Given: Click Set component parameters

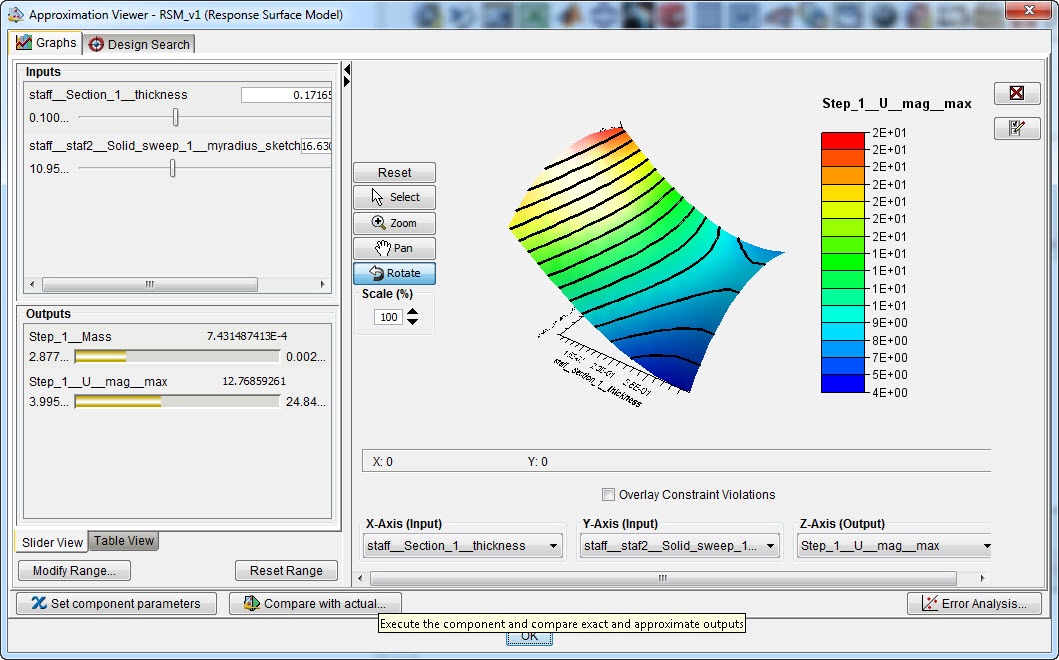Looking at the screenshot, I should (x=115, y=604).
